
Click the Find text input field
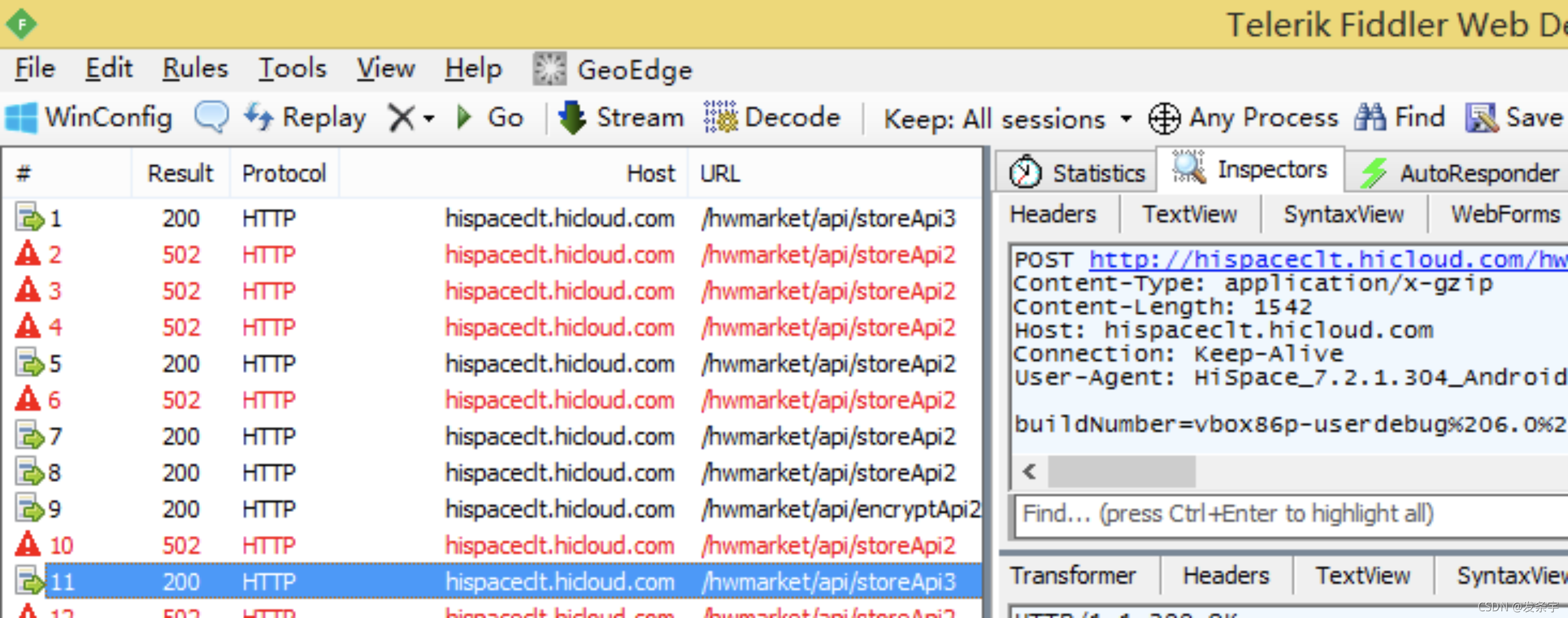1292,514
